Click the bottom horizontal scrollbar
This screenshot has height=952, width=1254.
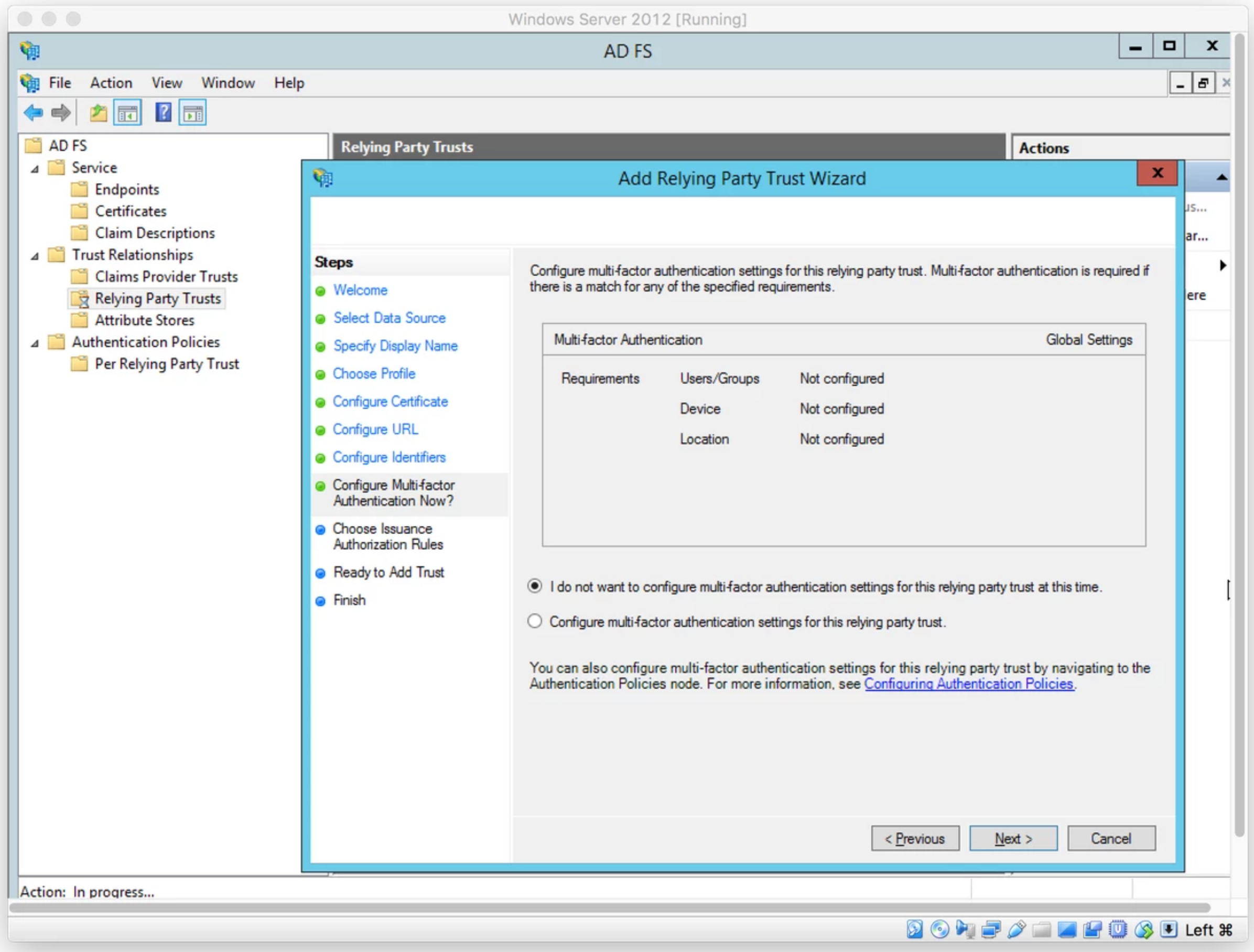pyautogui.click(x=609, y=908)
